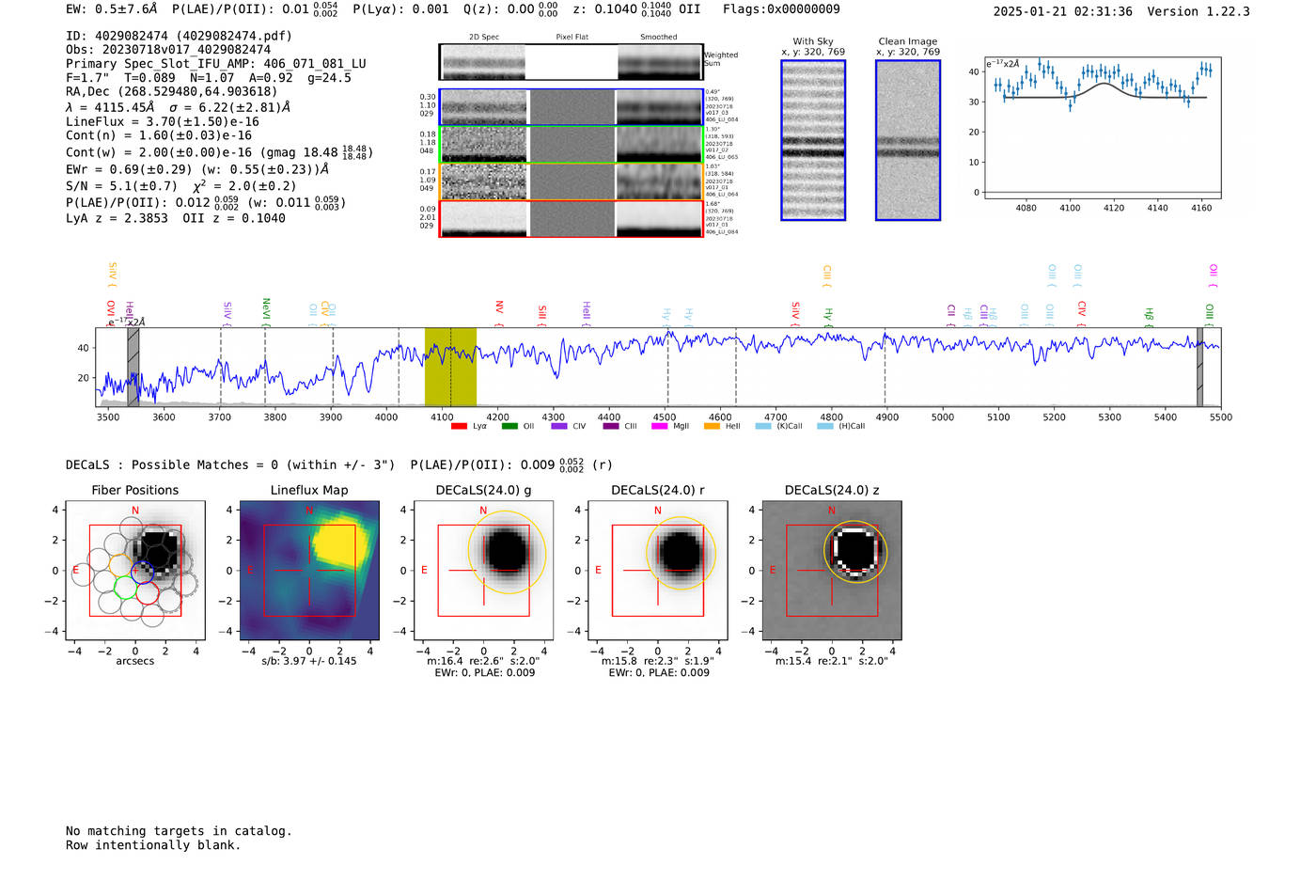Click the red SiII line label above spectrum
This screenshot has height=896, width=1316.
541,314
